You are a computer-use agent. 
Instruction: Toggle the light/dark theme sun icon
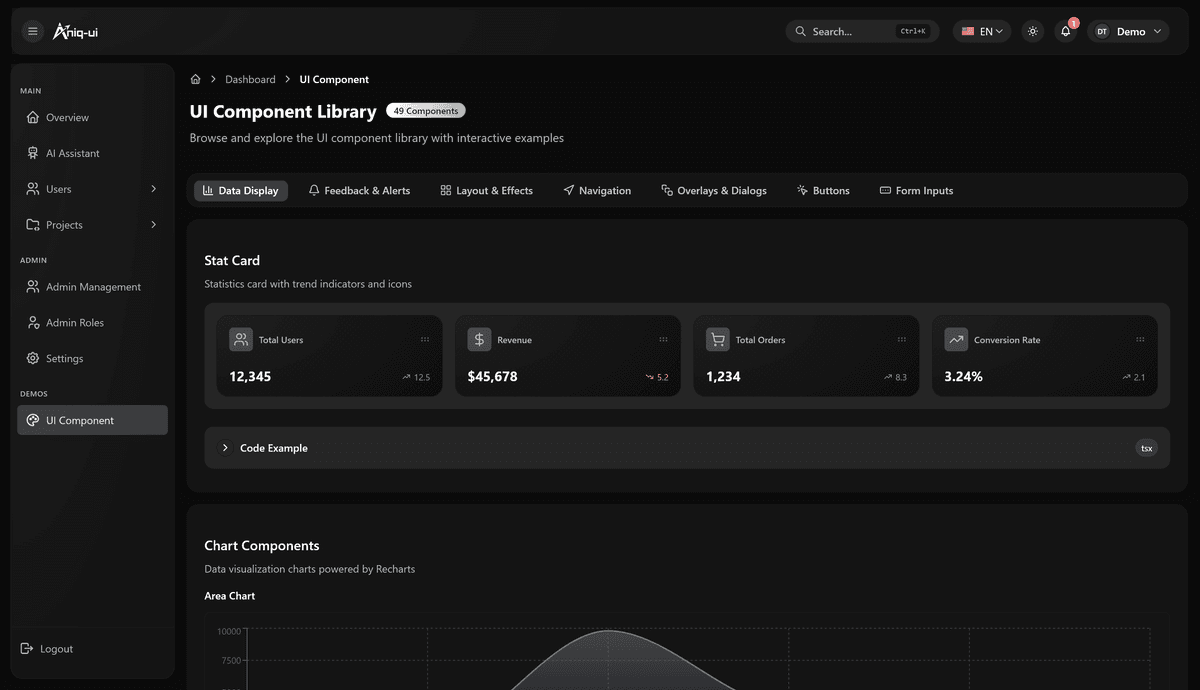click(x=1033, y=31)
